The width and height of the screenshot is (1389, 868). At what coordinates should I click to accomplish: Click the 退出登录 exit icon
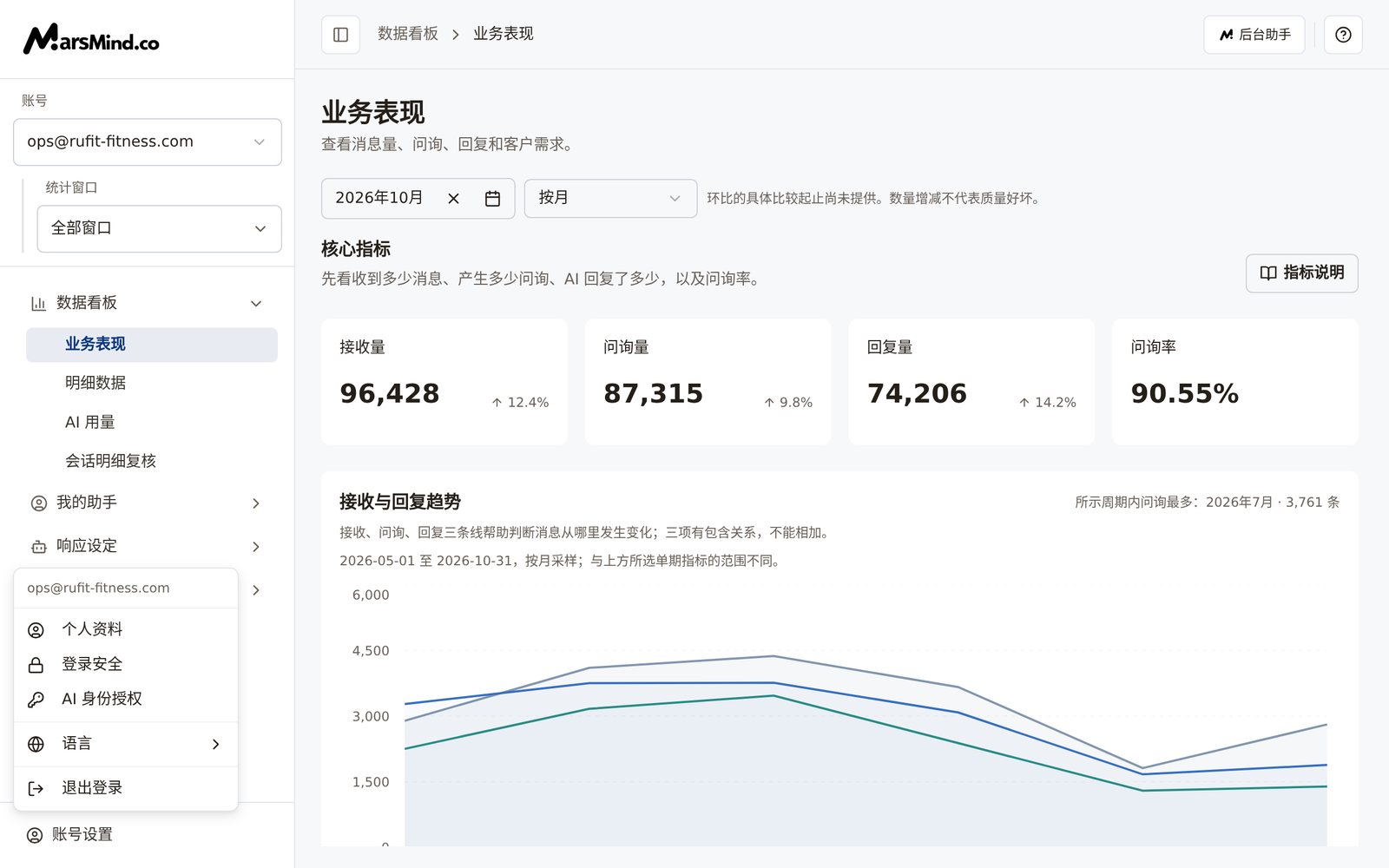coord(36,788)
